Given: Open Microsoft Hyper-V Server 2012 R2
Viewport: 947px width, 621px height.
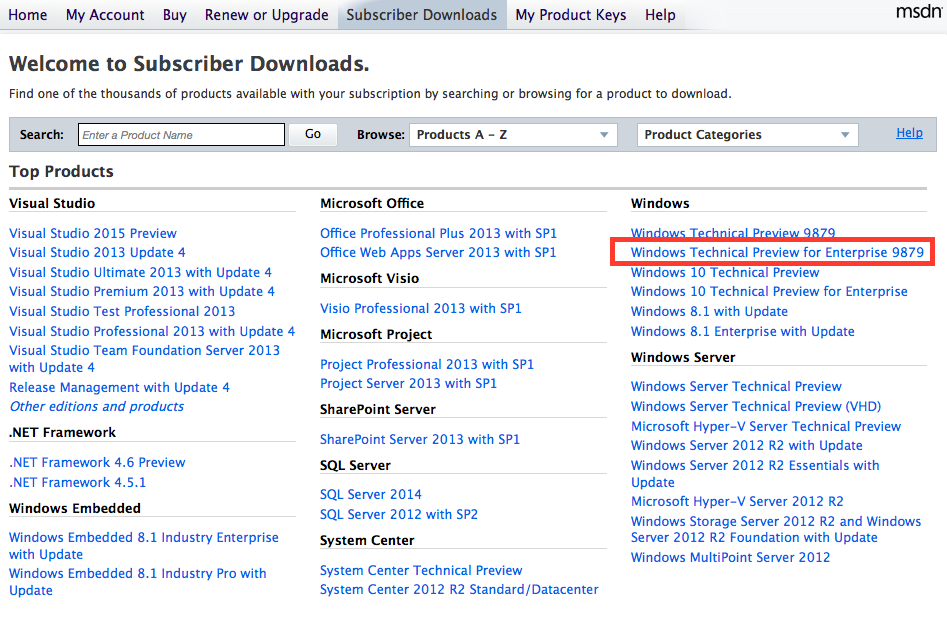Looking at the screenshot, I should click(x=737, y=501).
